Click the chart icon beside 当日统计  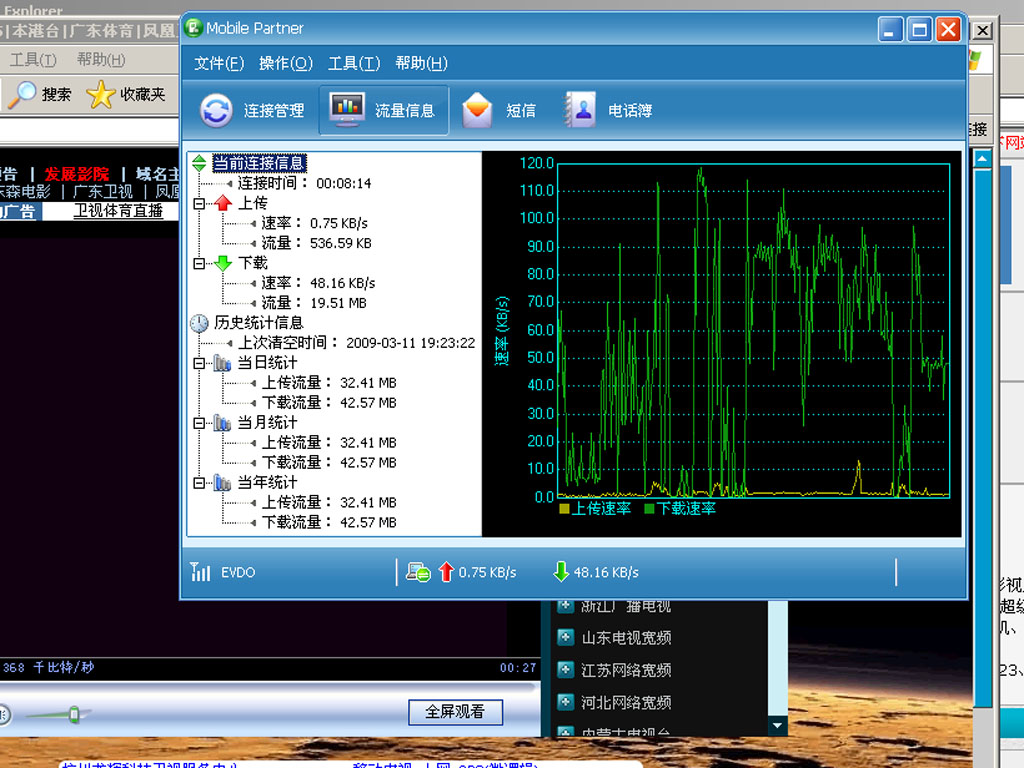[222, 363]
